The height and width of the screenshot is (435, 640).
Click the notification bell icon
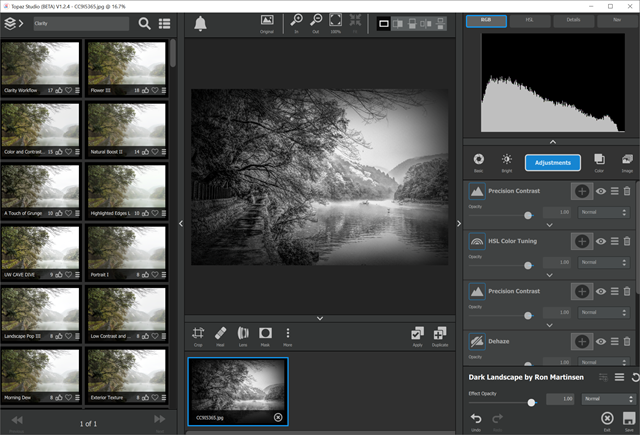201,23
